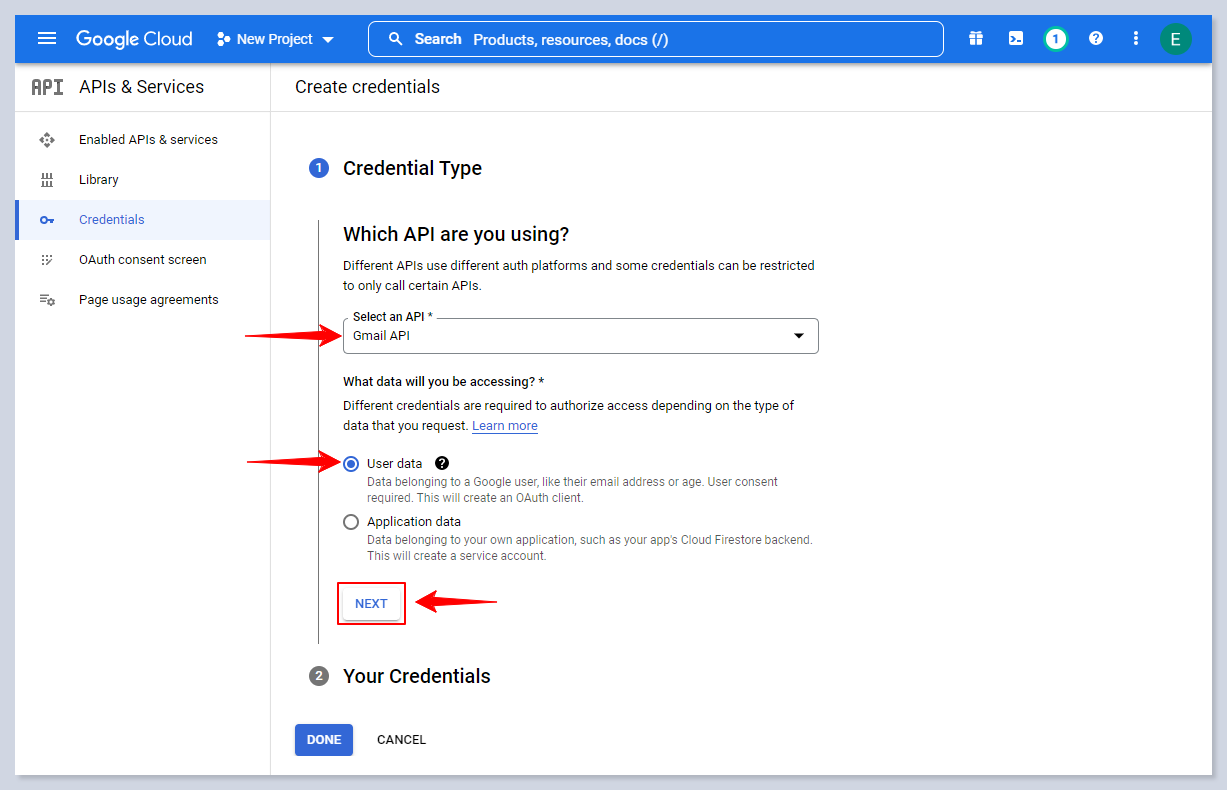Open the three-dot settings menu

click(x=1135, y=39)
